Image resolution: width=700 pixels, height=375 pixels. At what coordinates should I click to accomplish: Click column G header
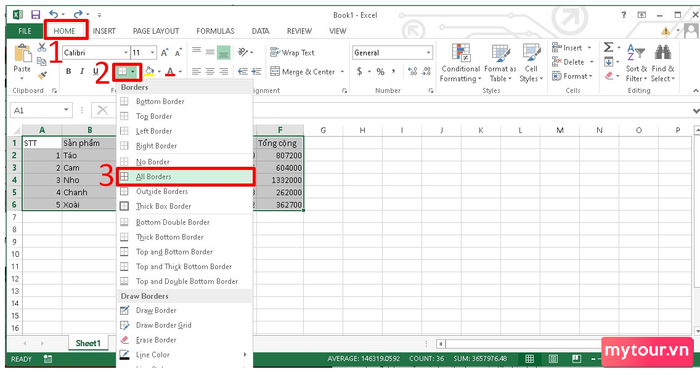point(323,130)
